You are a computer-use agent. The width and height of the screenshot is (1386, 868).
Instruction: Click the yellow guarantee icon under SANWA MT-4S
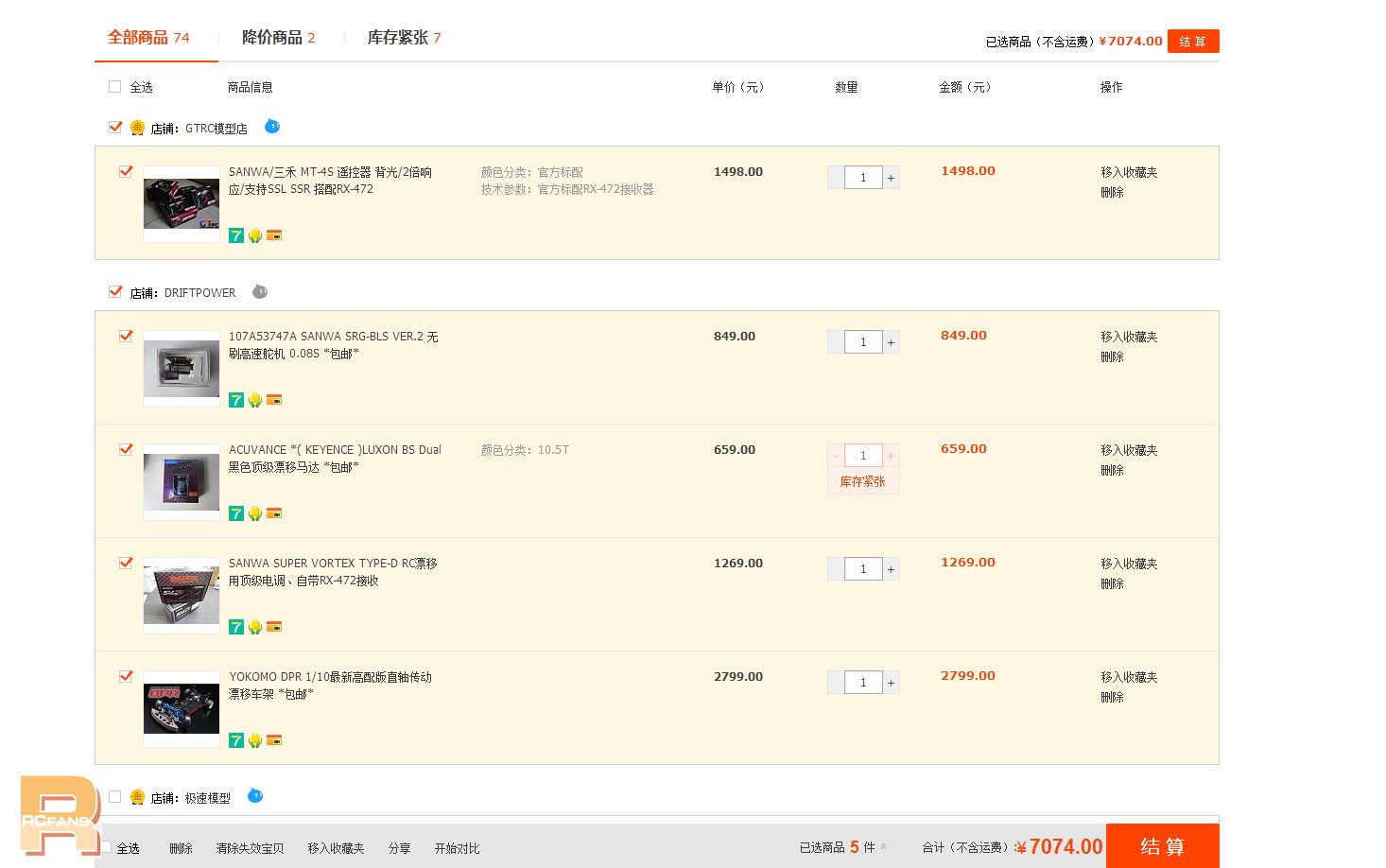coord(255,235)
